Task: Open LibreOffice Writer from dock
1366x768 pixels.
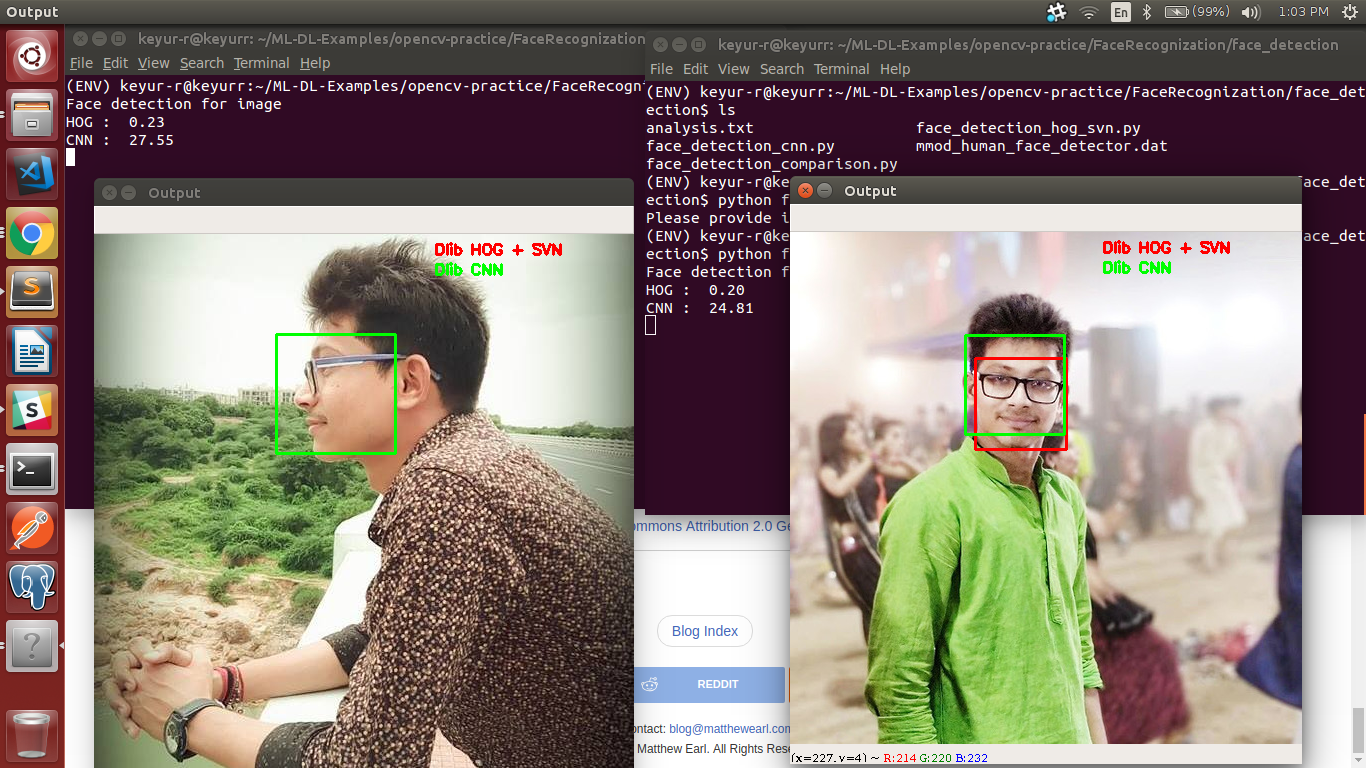Action: [32, 351]
